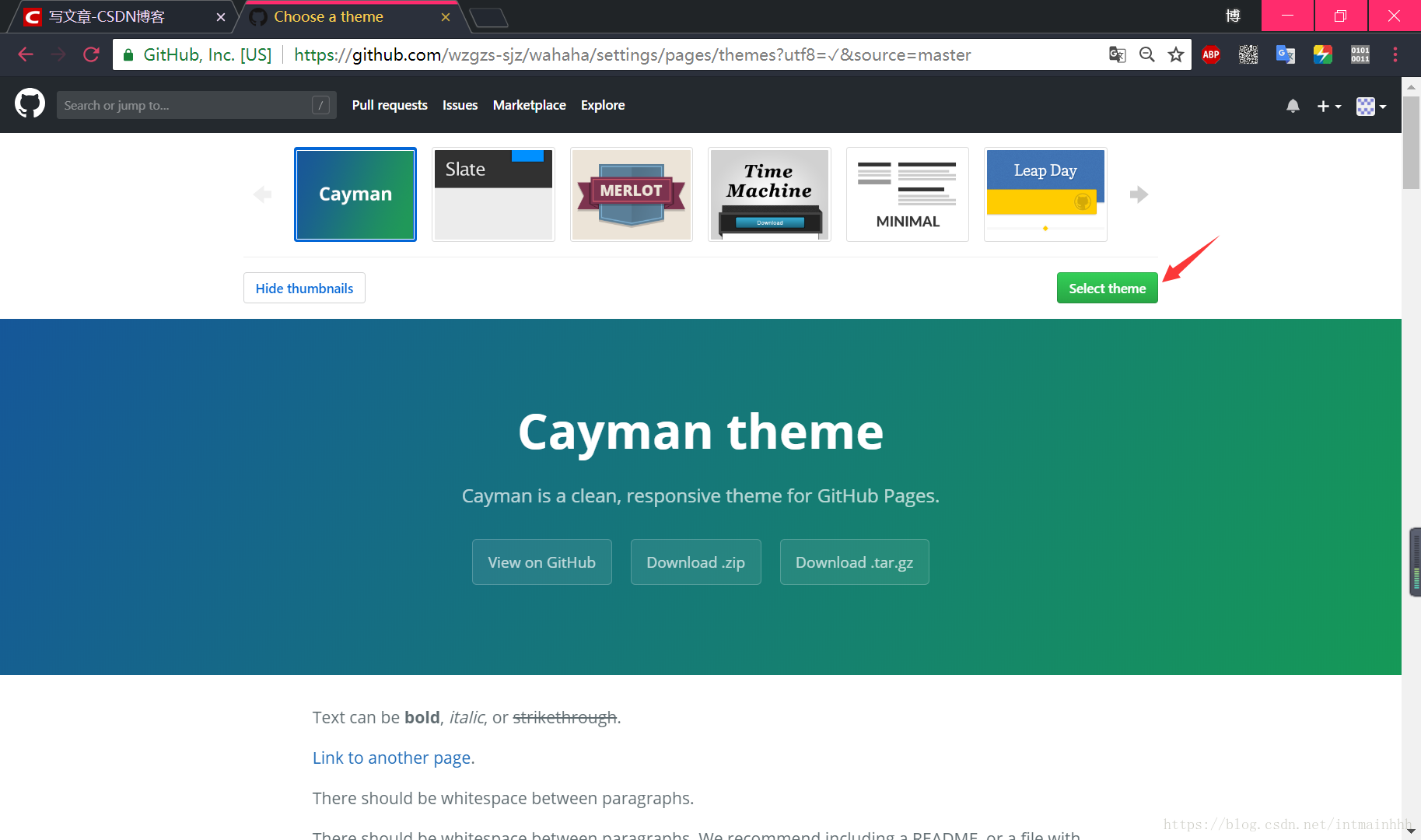Open the 0101 binary extension icon
This screenshot has width=1421, height=840.
pyautogui.click(x=1360, y=54)
